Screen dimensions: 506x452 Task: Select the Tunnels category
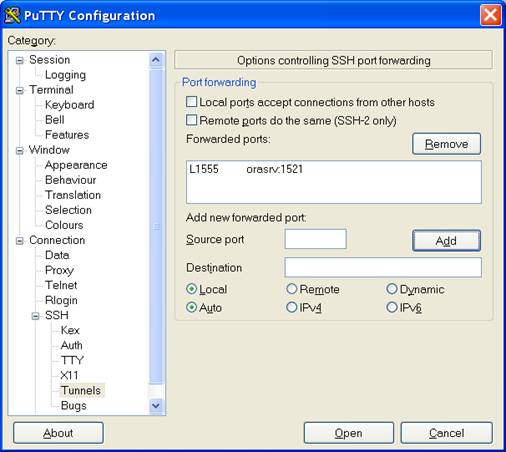pyautogui.click(x=81, y=390)
